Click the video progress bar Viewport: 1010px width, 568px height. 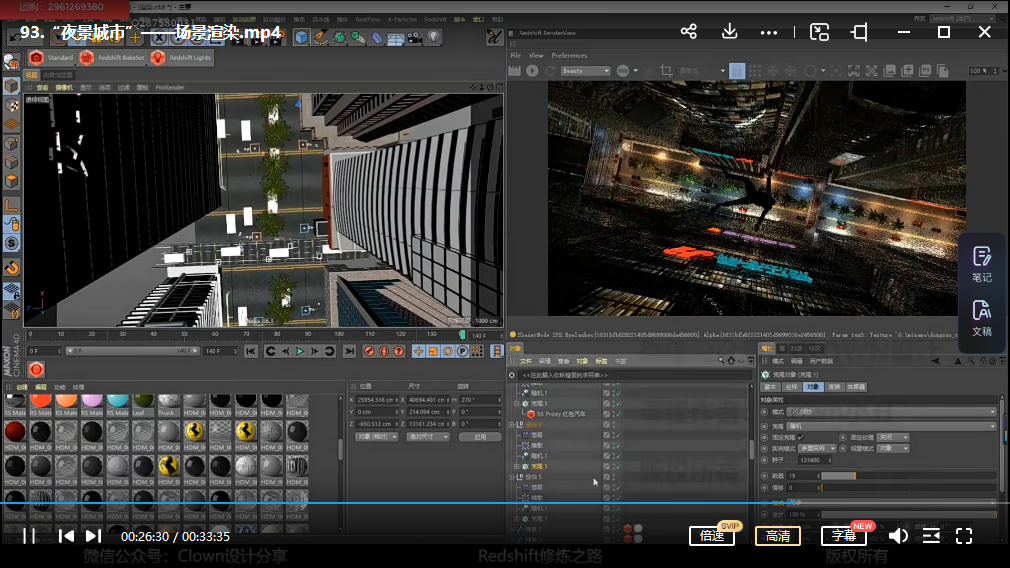(x=505, y=503)
